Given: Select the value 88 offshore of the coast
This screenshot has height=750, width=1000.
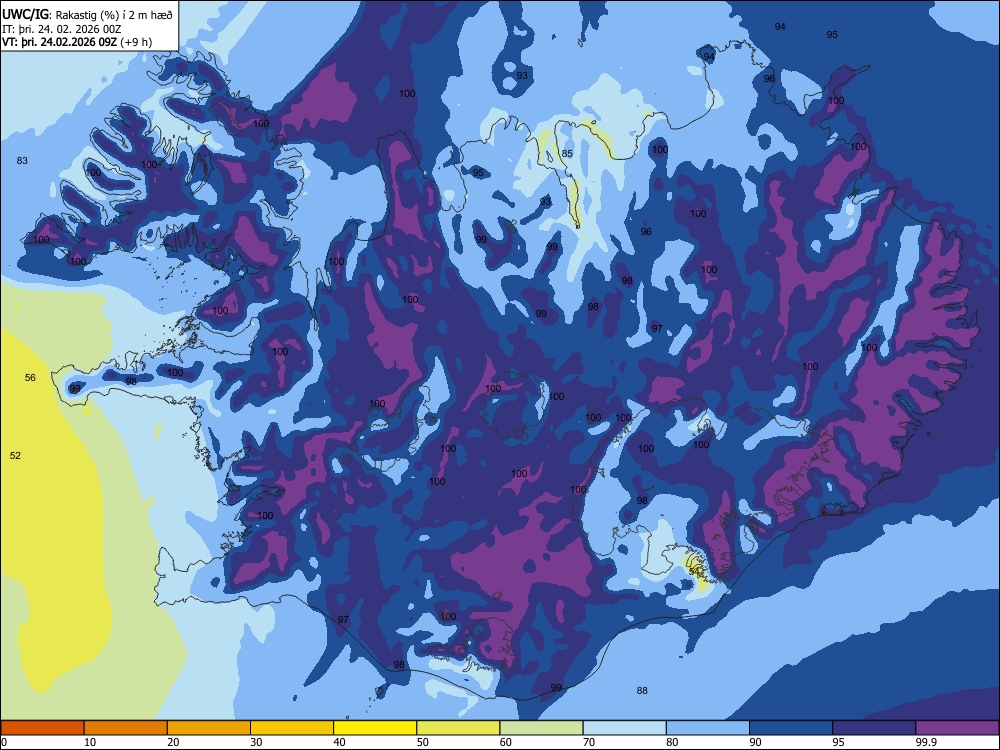Looking at the screenshot, I should 642,691.
